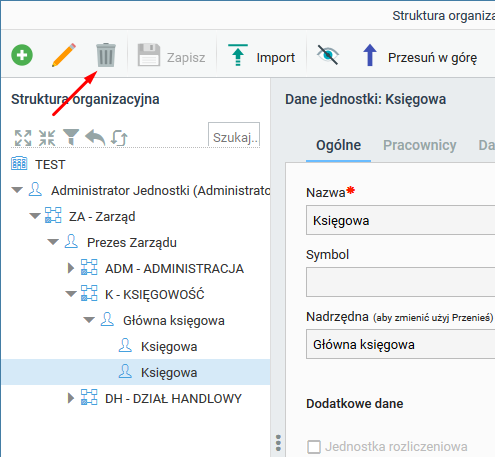Click Przesuń w górę arrow button
Screen dimensions: 495x457
[x=420, y=56]
